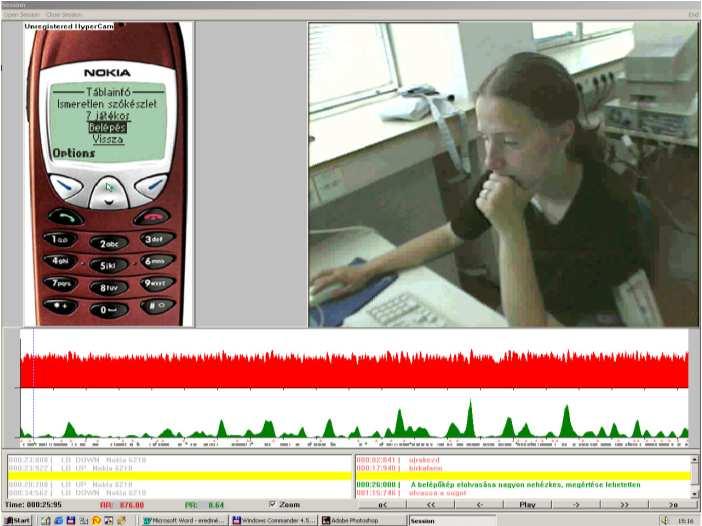Switch to Windows Commander in the taskbar

tap(274, 521)
